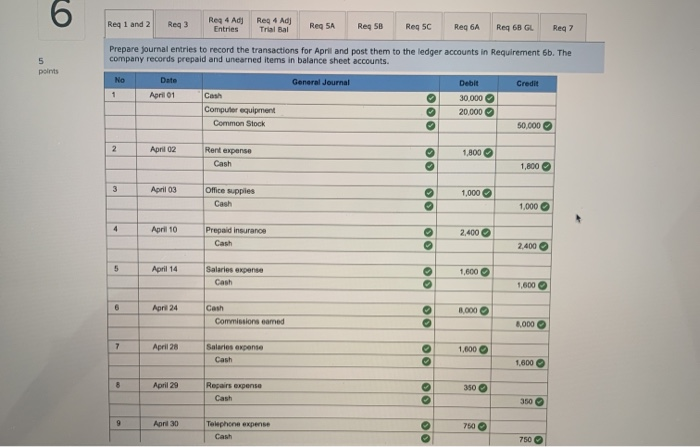Click the check icon next to 1,000 debit
Screen dimensions: 700x447
pos(487,193)
